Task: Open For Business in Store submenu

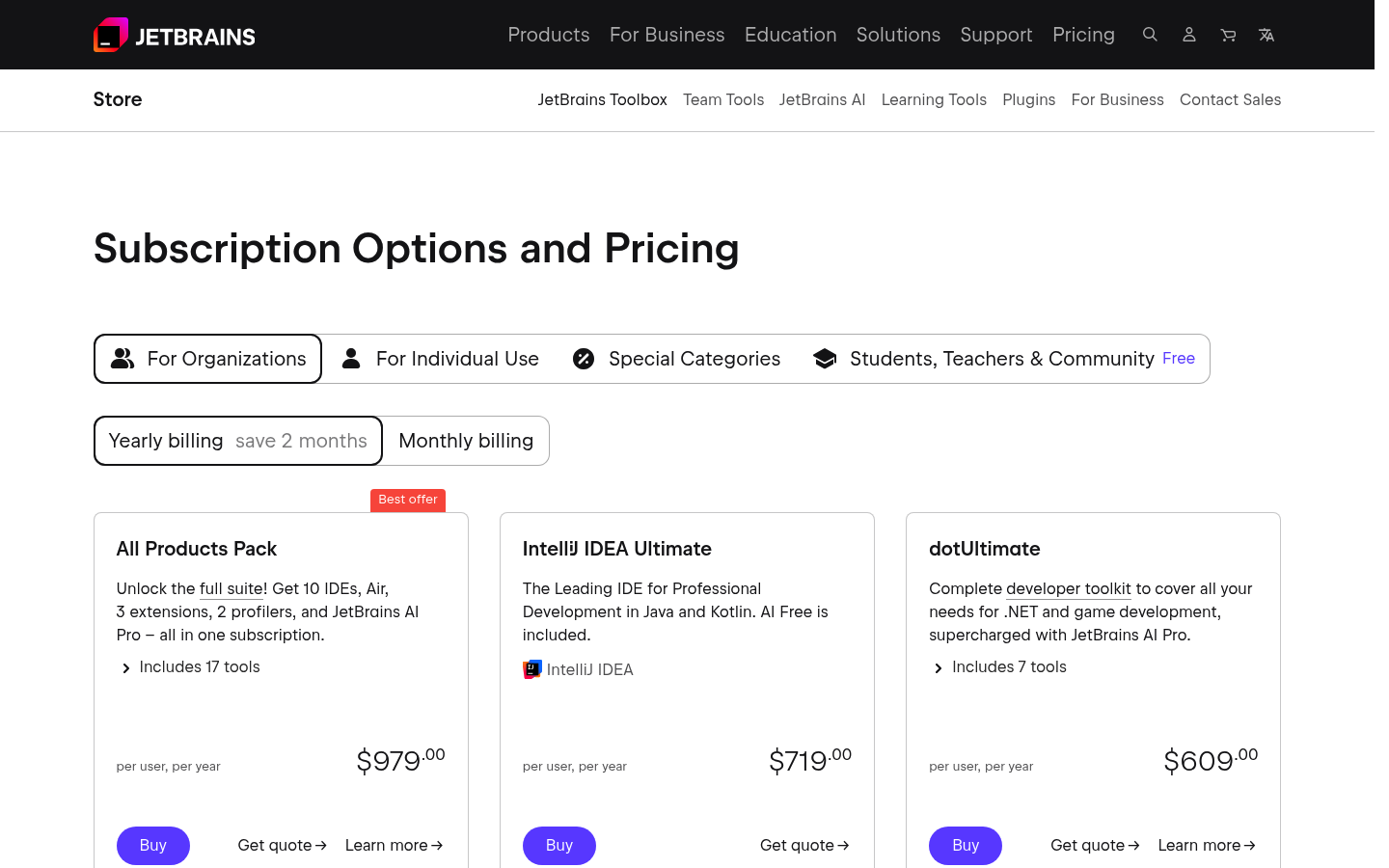Action: [x=1118, y=99]
